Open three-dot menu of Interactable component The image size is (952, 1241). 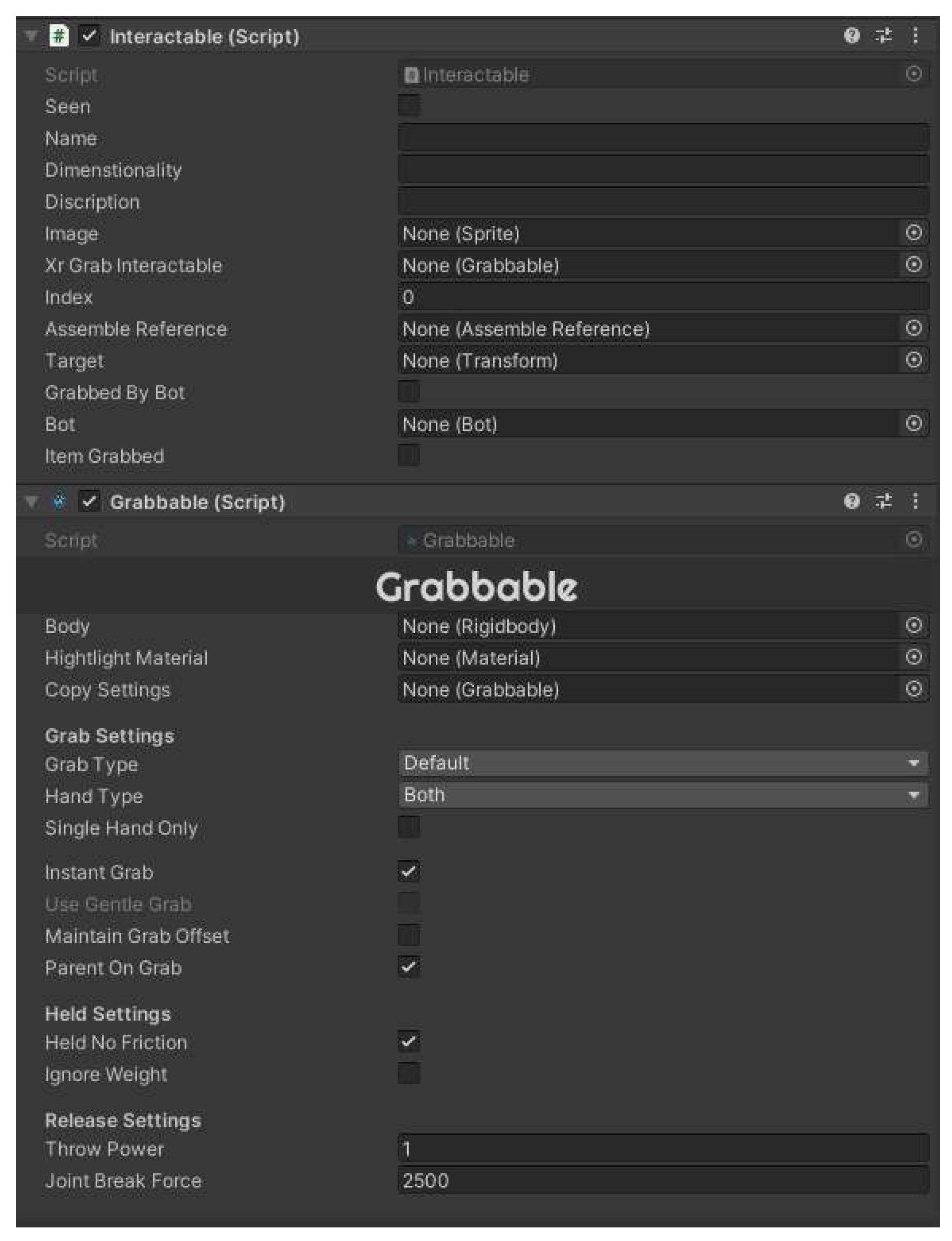[915, 36]
